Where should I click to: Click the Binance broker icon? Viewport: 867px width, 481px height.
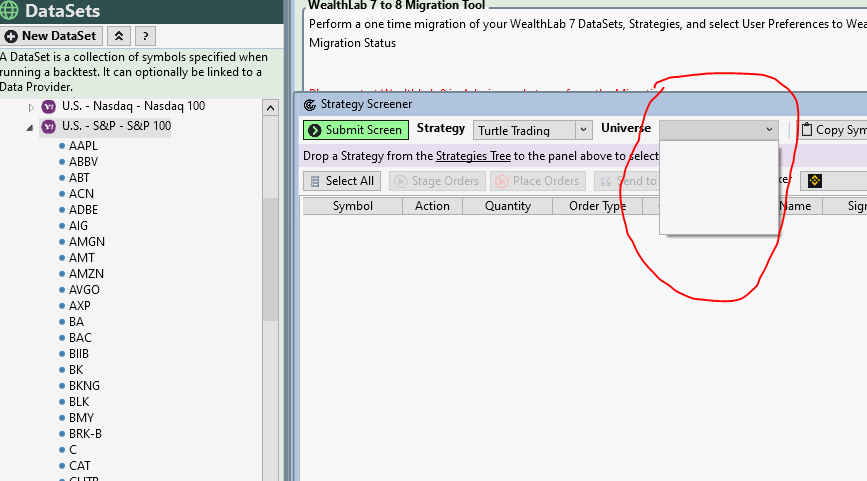815,181
